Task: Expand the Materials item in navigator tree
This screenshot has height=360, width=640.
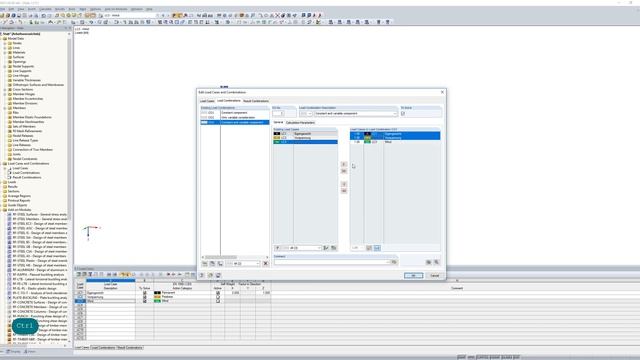Action: click(5, 52)
